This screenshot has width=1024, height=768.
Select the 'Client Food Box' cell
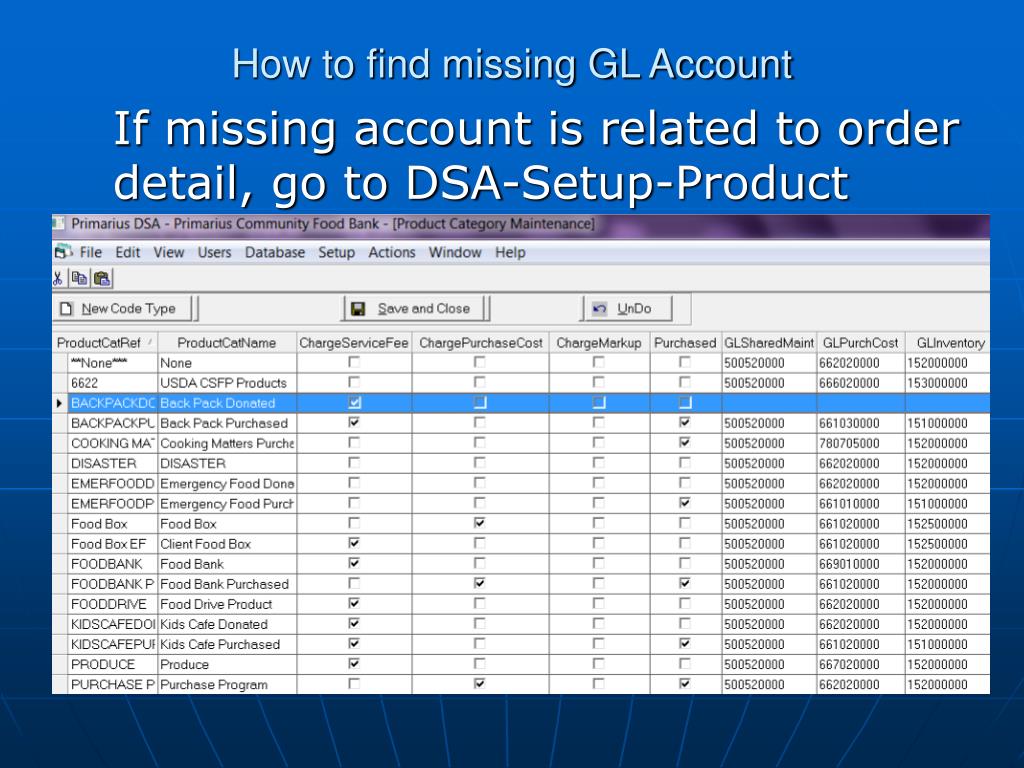227,543
